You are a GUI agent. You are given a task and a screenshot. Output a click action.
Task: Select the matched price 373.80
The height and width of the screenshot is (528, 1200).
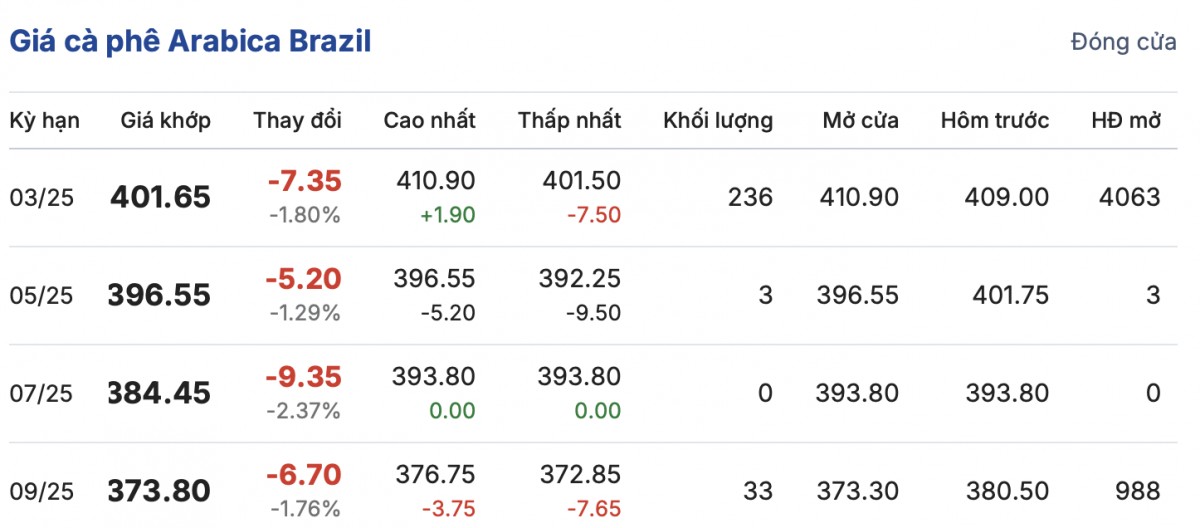[x=159, y=492]
